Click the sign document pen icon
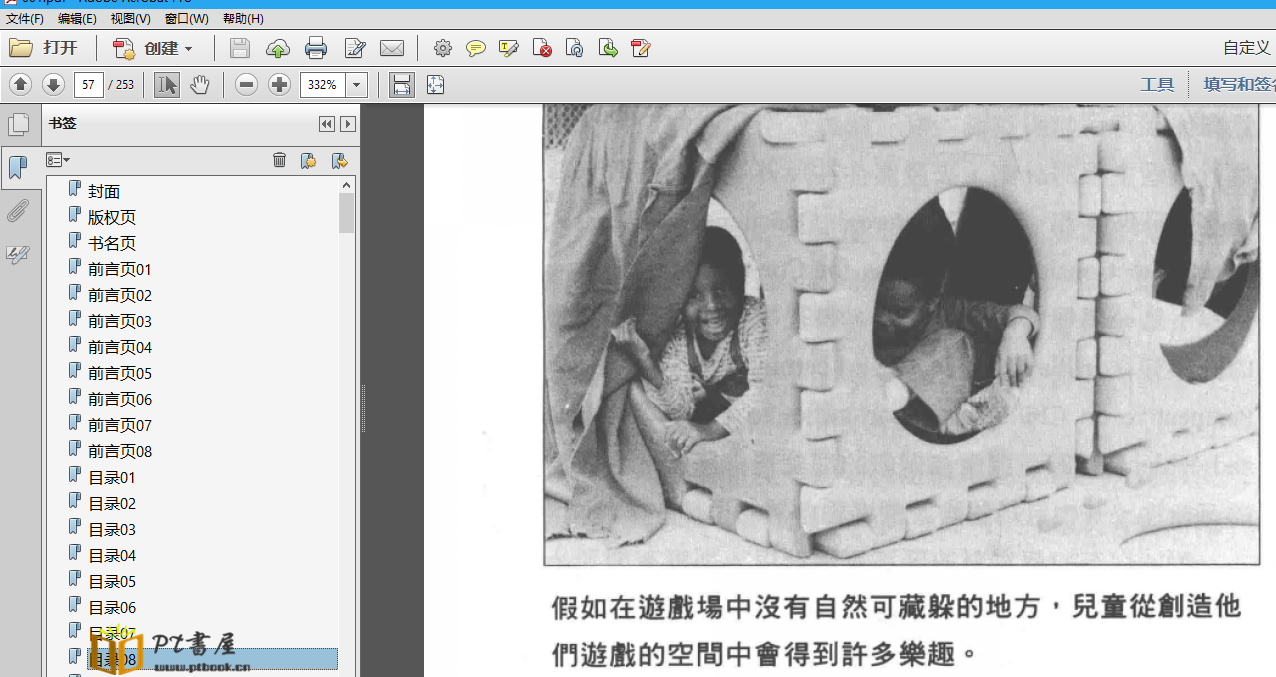This screenshot has height=677, width=1276. tap(355, 48)
